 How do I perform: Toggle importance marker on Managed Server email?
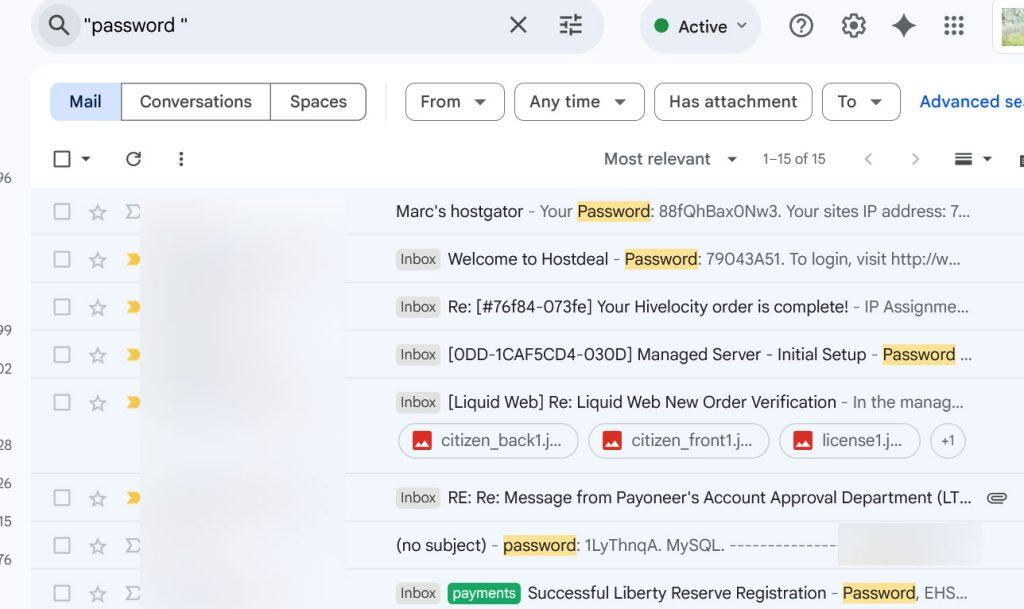pyautogui.click(x=133, y=354)
